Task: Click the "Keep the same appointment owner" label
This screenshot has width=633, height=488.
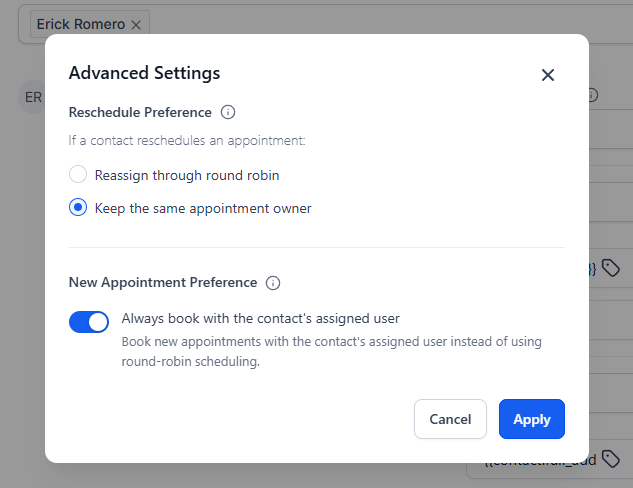Action: pyautogui.click(x=203, y=208)
